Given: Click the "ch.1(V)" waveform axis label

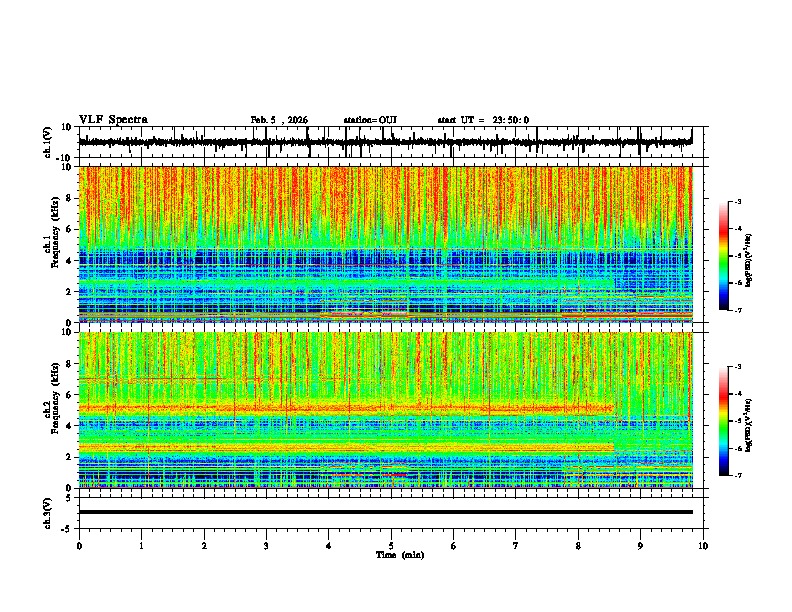Looking at the screenshot, I should click(48, 142).
